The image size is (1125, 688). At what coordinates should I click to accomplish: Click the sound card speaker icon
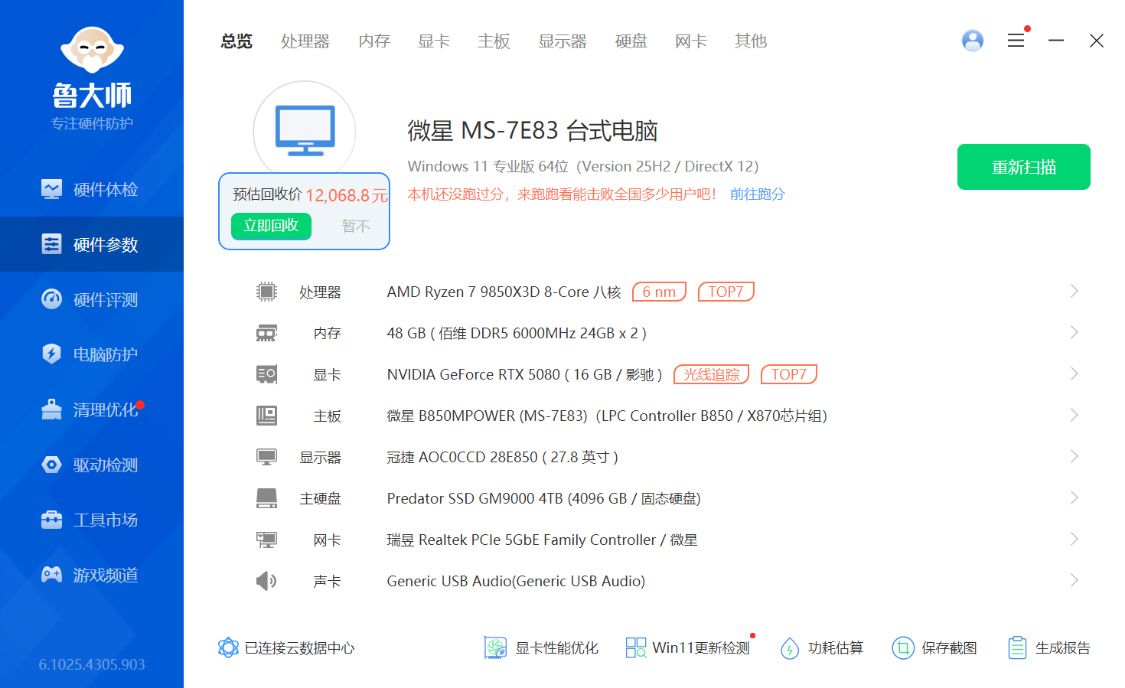point(266,580)
